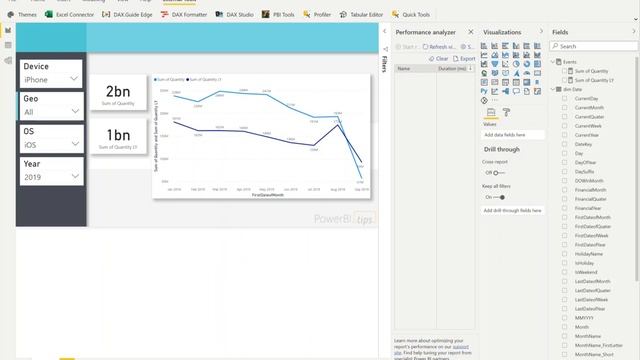Collapse the Events table in Fields

(x=553, y=62)
